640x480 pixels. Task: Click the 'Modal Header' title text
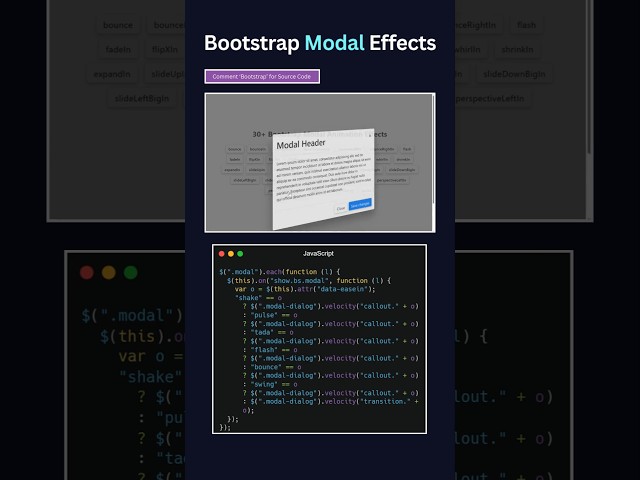pos(301,144)
